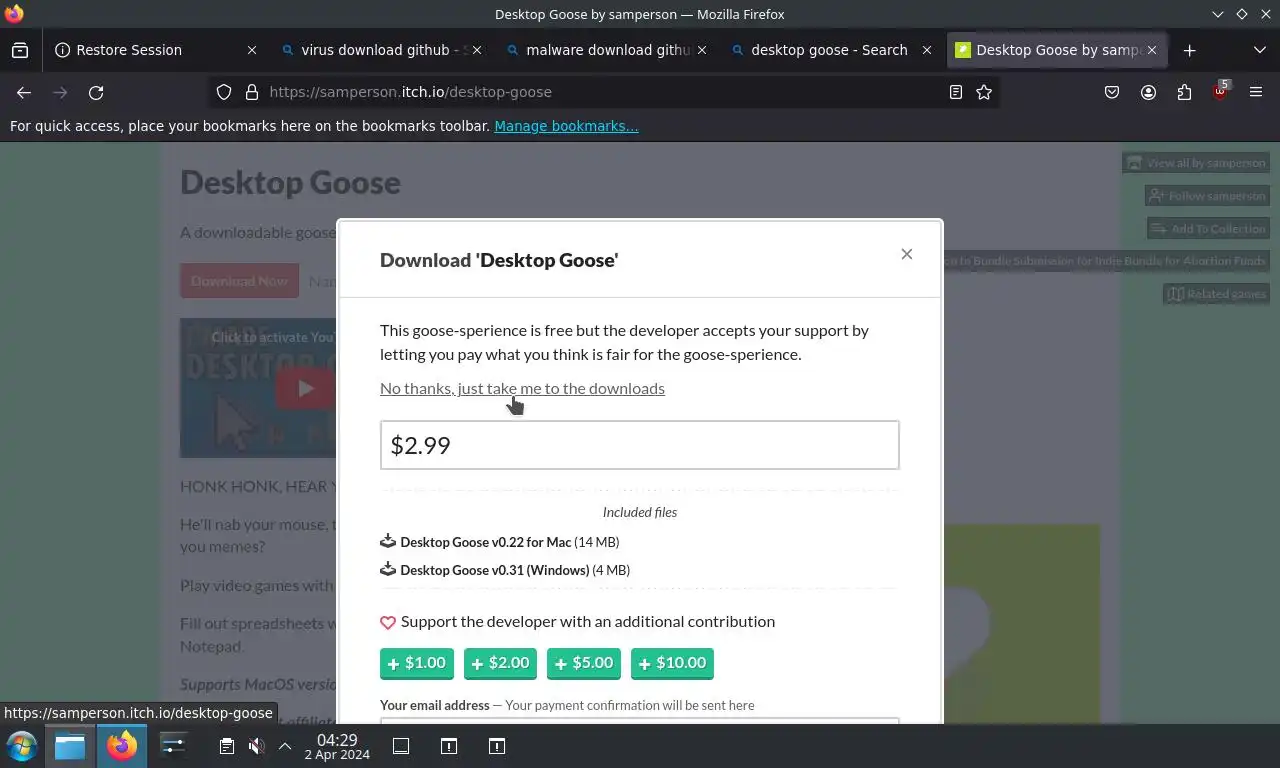Switch to the Restore Session tab
1280x768 pixels.
pos(157,50)
